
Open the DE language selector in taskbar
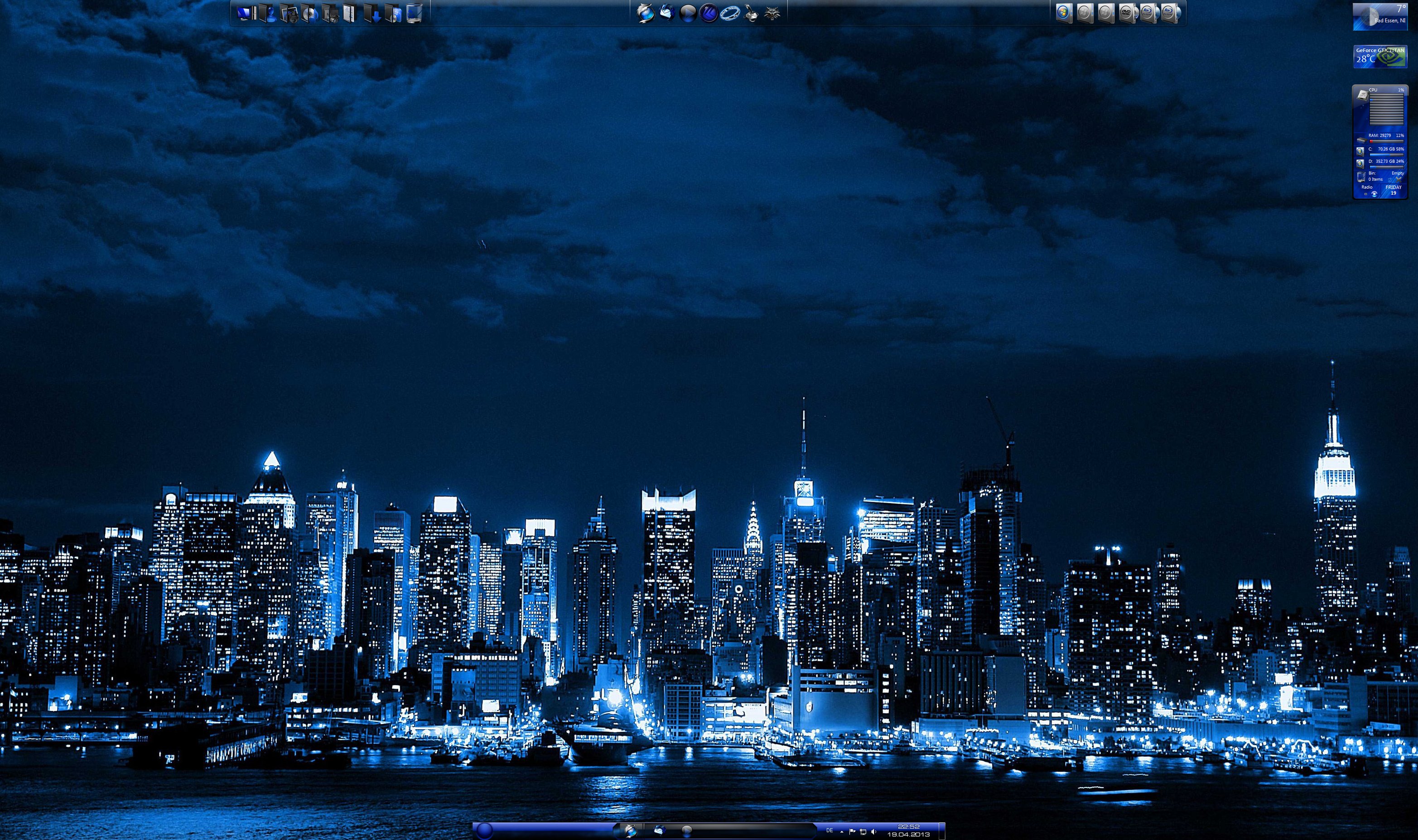coord(830,831)
